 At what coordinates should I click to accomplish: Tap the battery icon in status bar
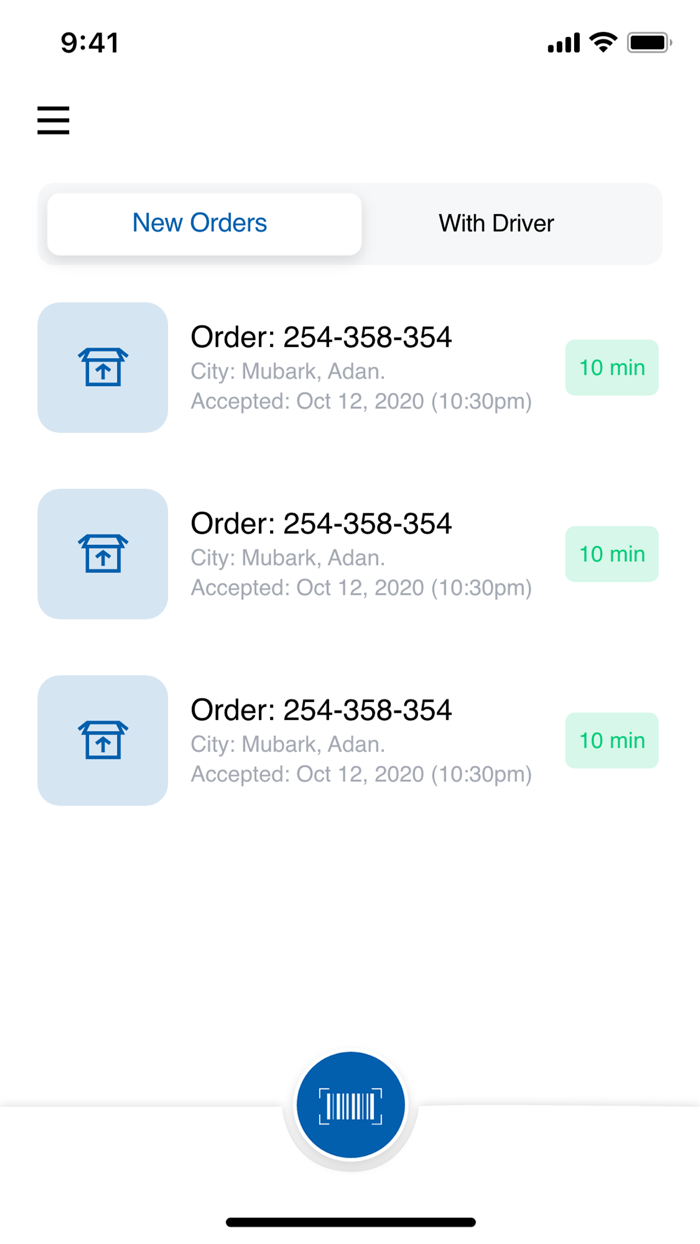pyautogui.click(x=649, y=43)
